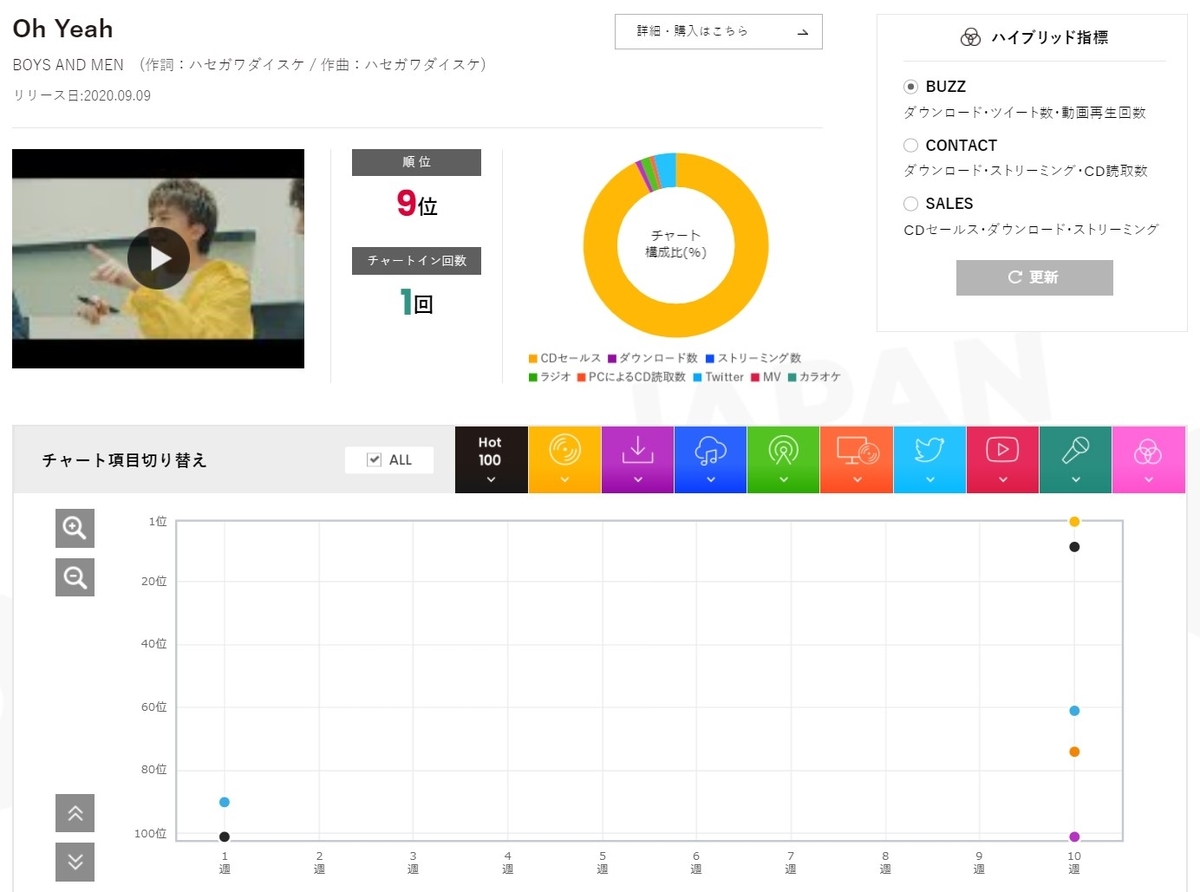Select the blue streaming cloud icon

pyautogui.click(x=710, y=459)
